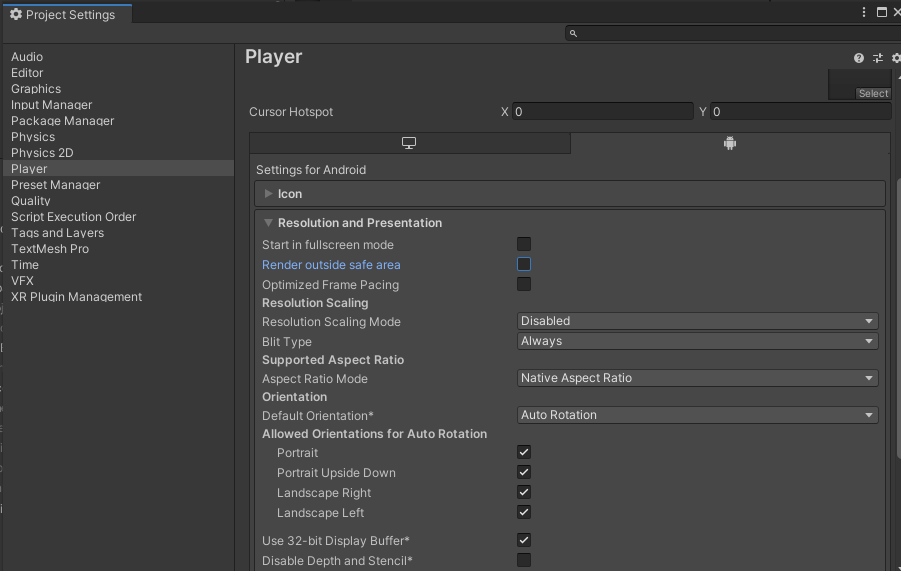Toggle Use 32-bit Display Buffer checkbox
901x571 pixels.
point(523,540)
